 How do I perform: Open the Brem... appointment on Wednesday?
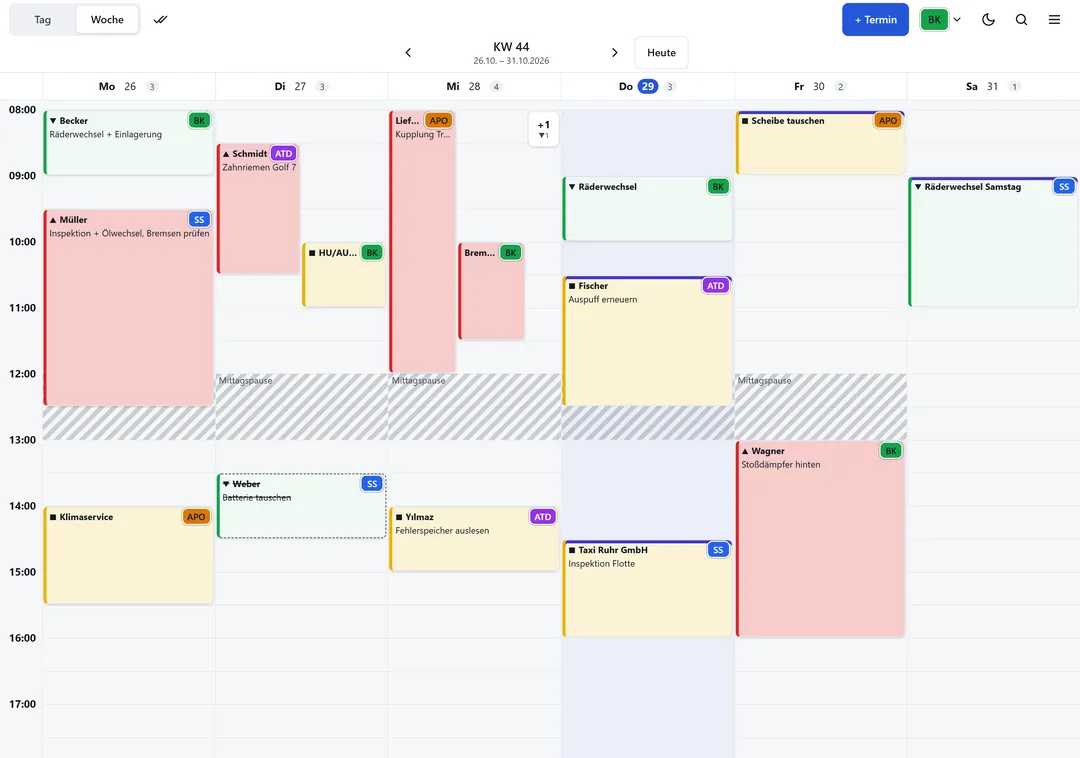coord(492,291)
